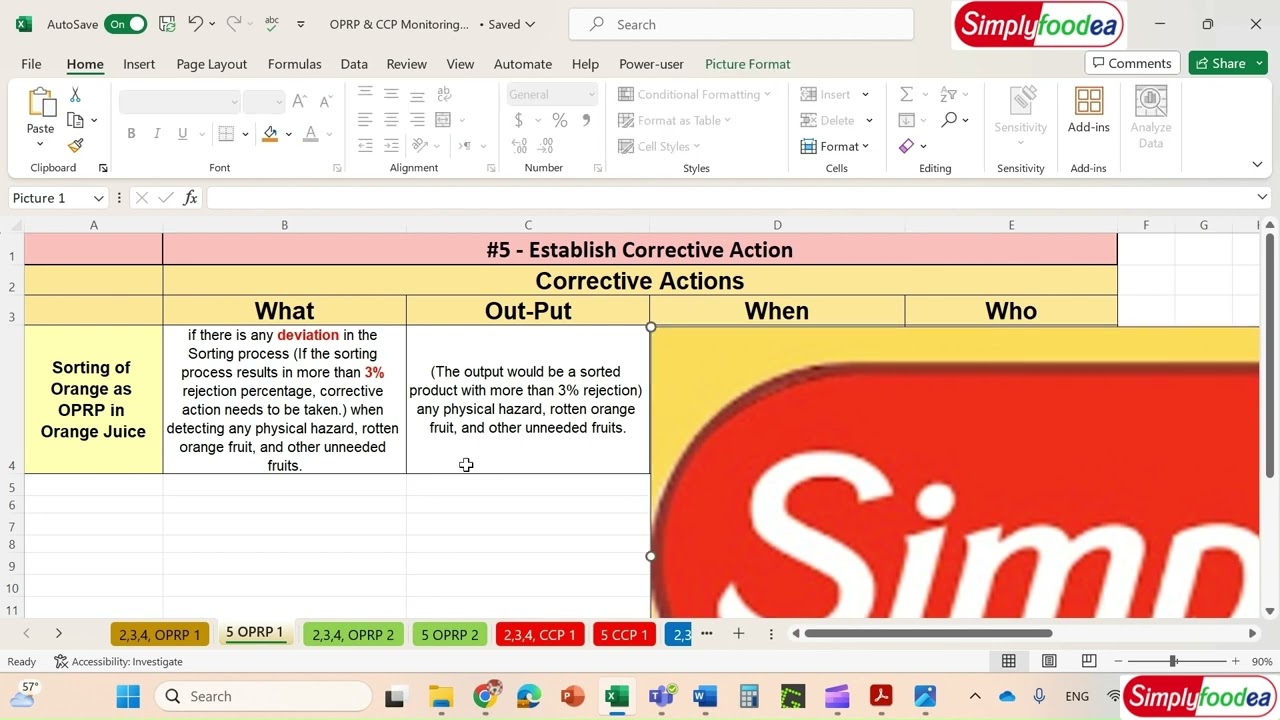Add a new sheet with plus
This screenshot has width=1280, height=720.
[x=738, y=634]
